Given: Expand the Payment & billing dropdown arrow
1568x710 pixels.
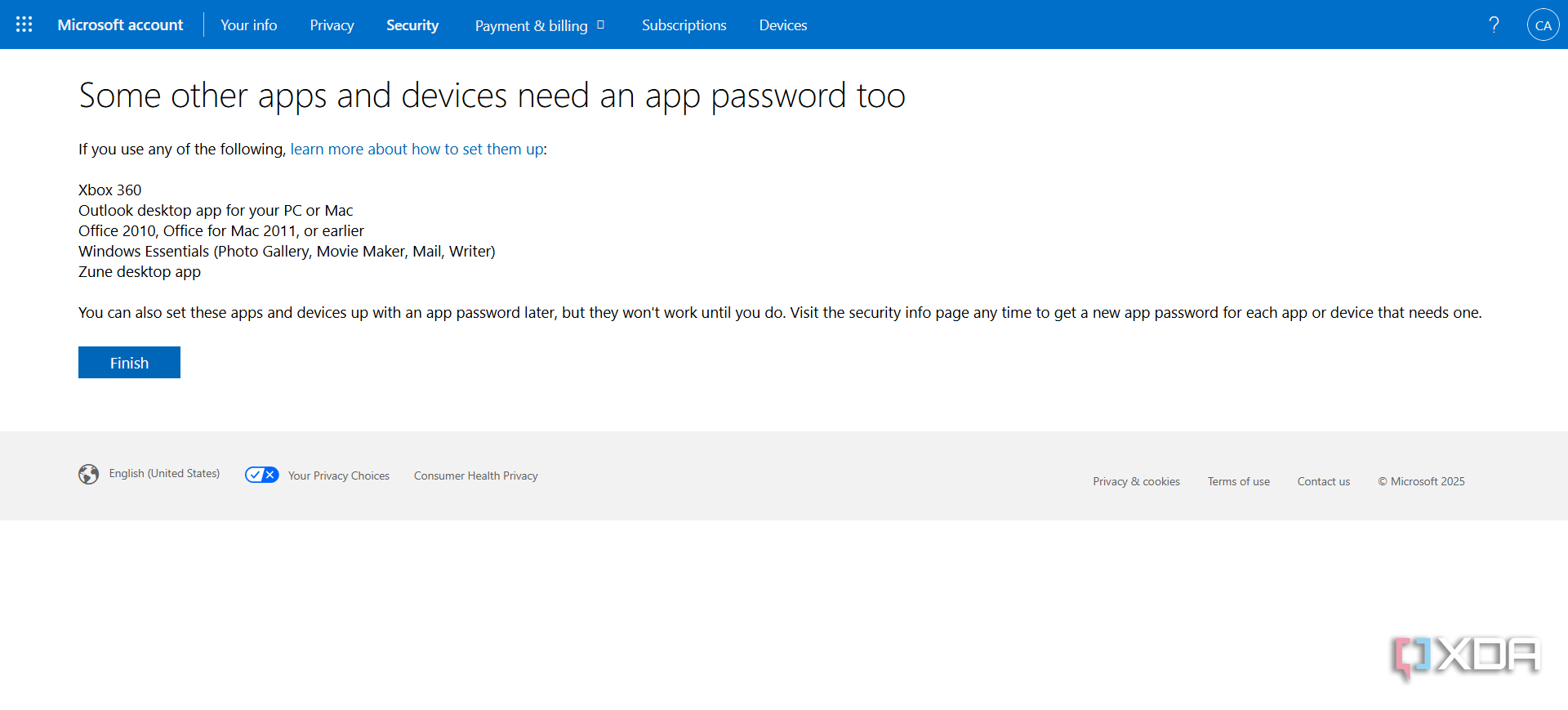Looking at the screenshot, I should tap(601, 25).
